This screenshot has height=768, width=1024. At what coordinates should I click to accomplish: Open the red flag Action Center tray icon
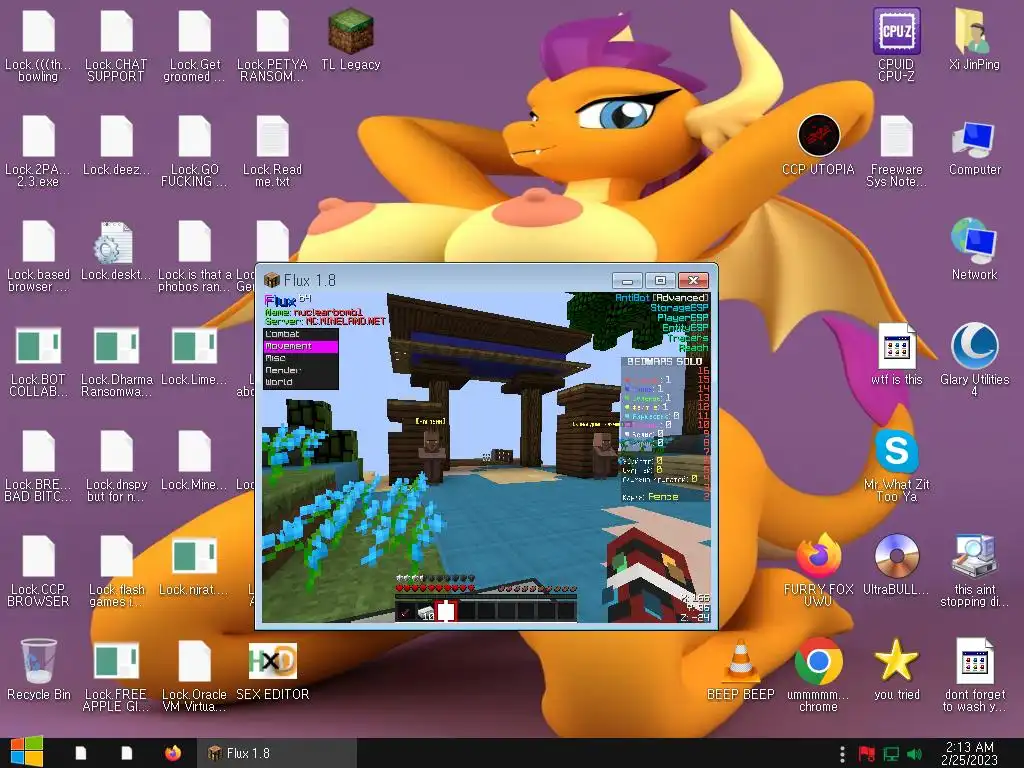pyautogui.click(x=866, y=754)
